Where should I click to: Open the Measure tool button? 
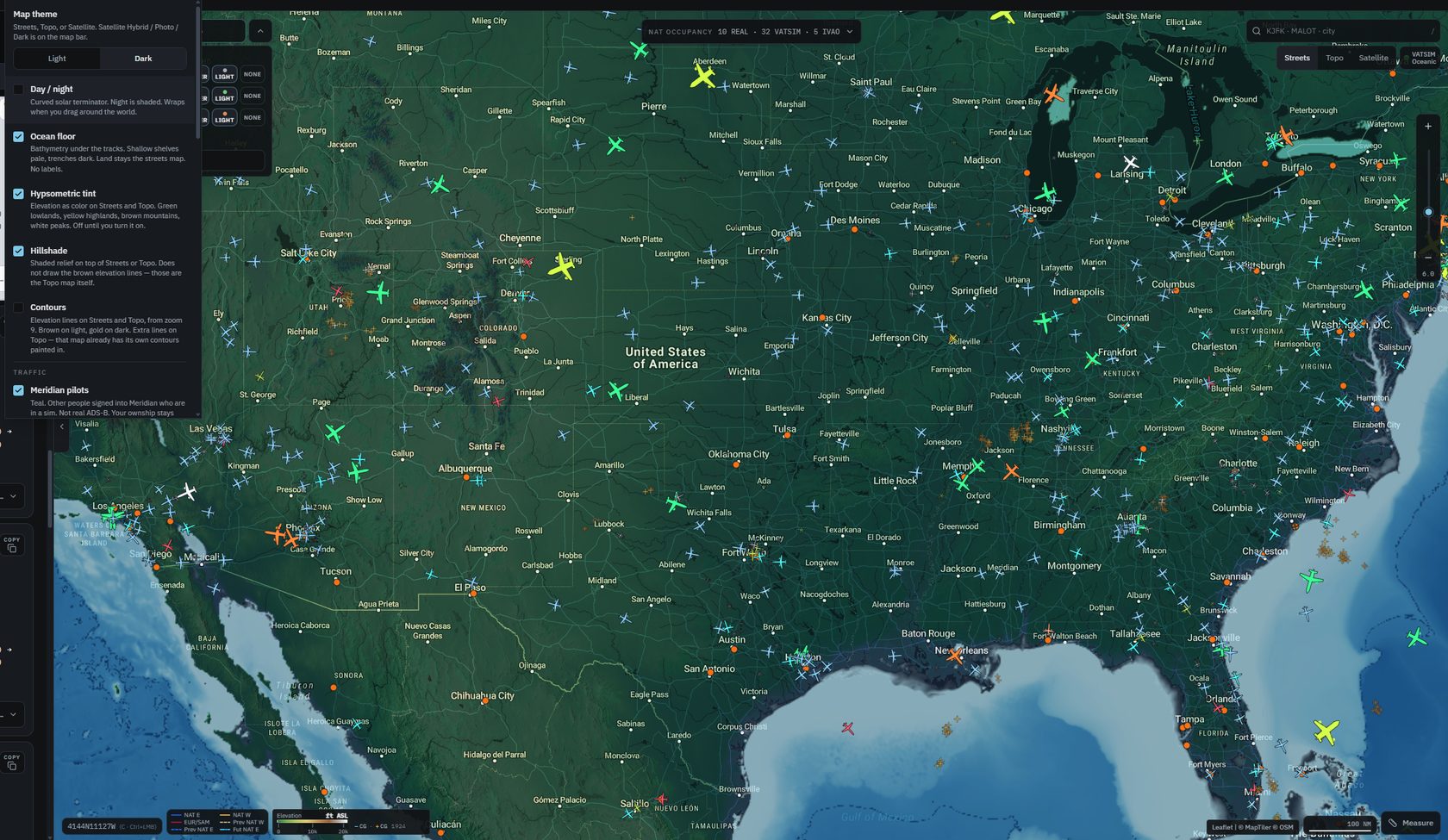[x=1411, y=823]
